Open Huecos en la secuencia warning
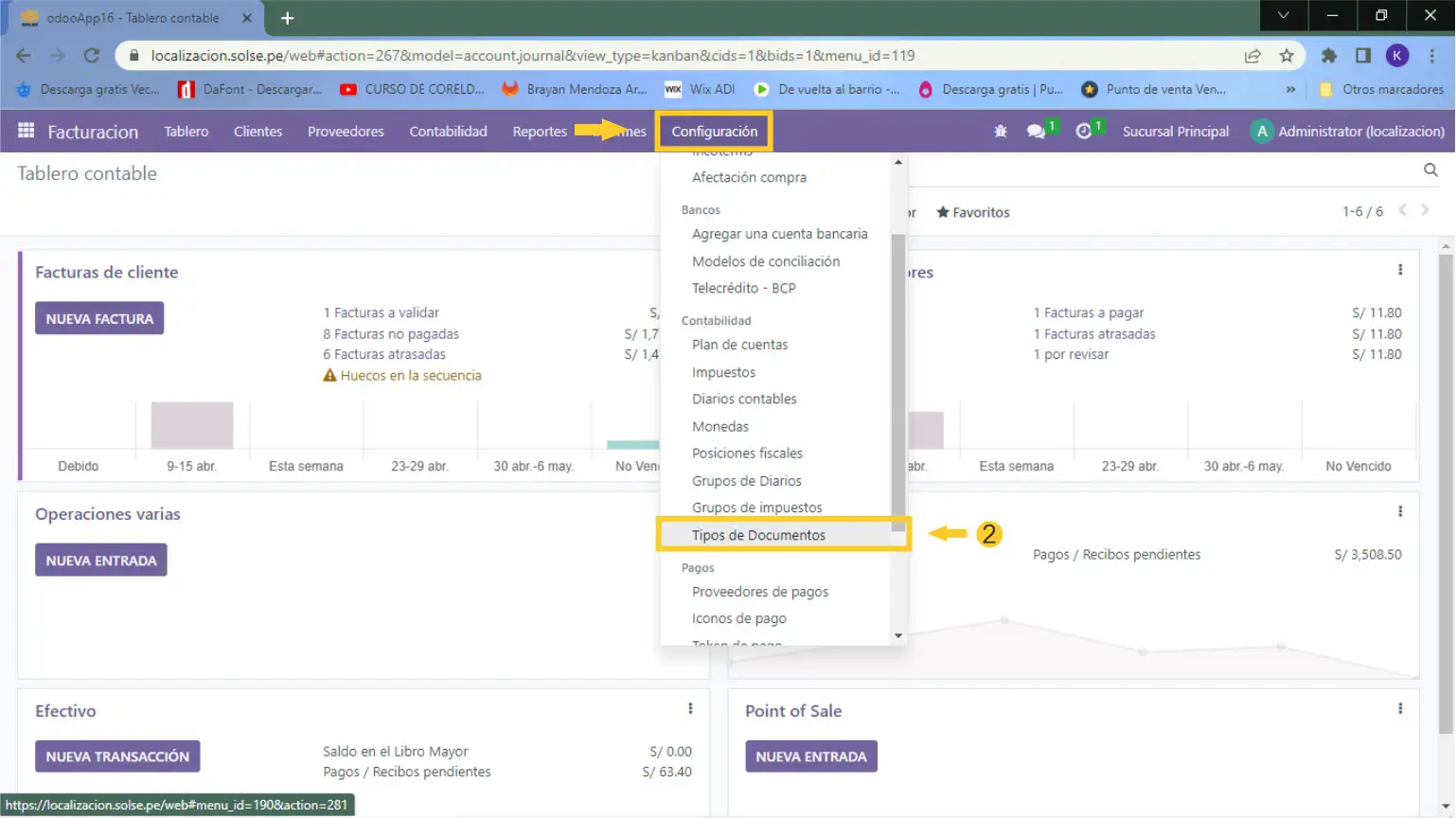This screenshot has height=818, width=1456. click(402, 376)
